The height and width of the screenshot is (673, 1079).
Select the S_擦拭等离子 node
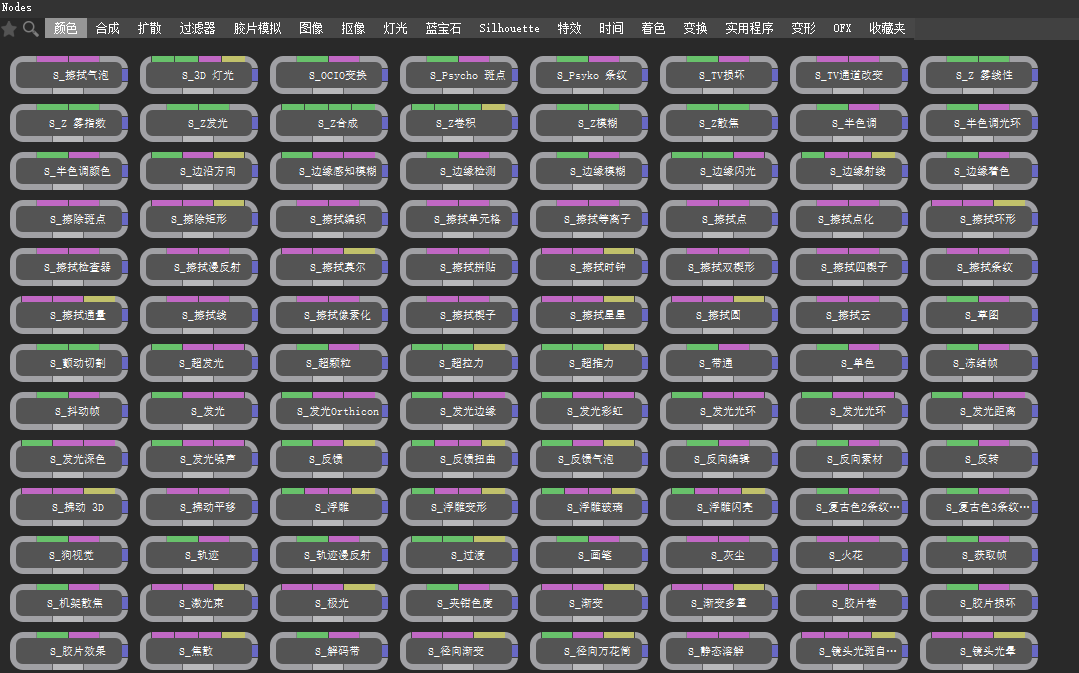point(589,219)
